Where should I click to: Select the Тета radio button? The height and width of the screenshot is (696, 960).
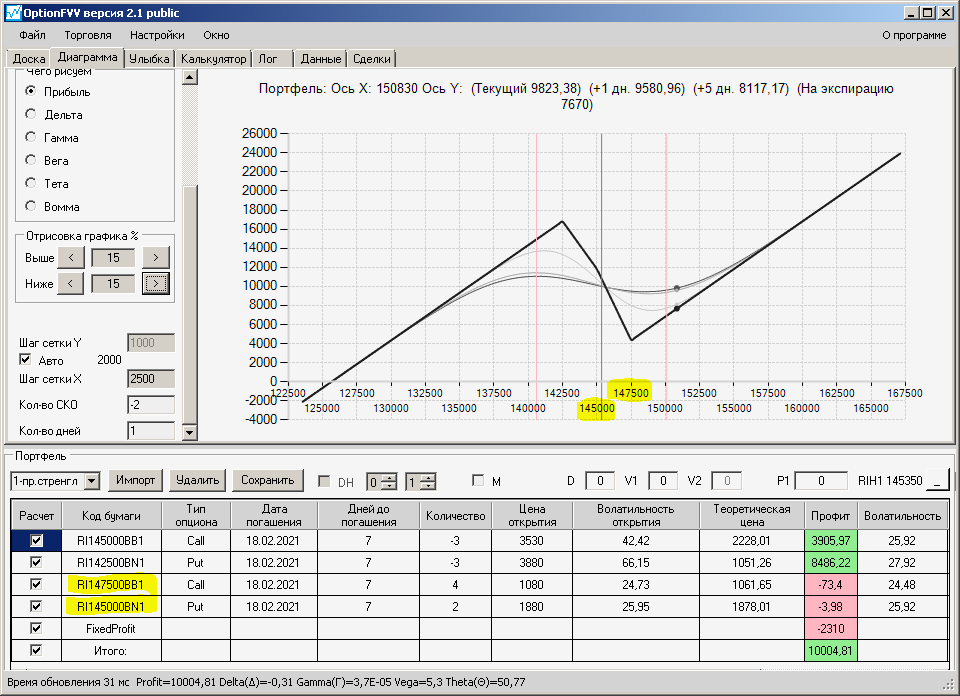[31, 182]
